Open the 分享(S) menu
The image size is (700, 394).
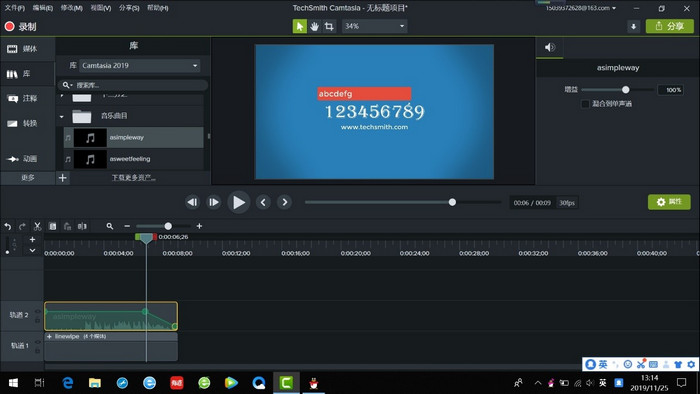(x=129, y=8)
